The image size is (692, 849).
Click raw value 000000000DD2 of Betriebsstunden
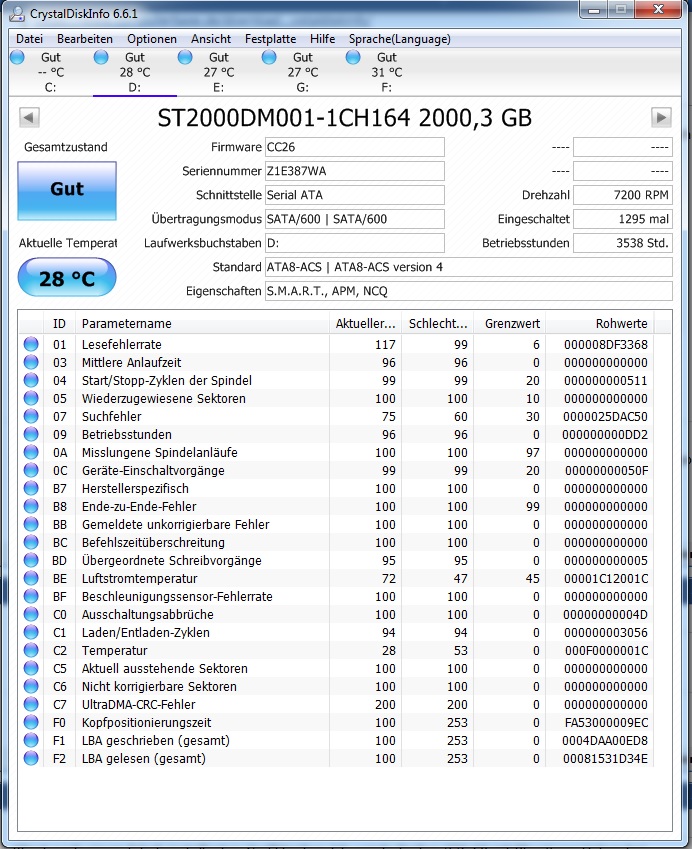tap(605, 434)
